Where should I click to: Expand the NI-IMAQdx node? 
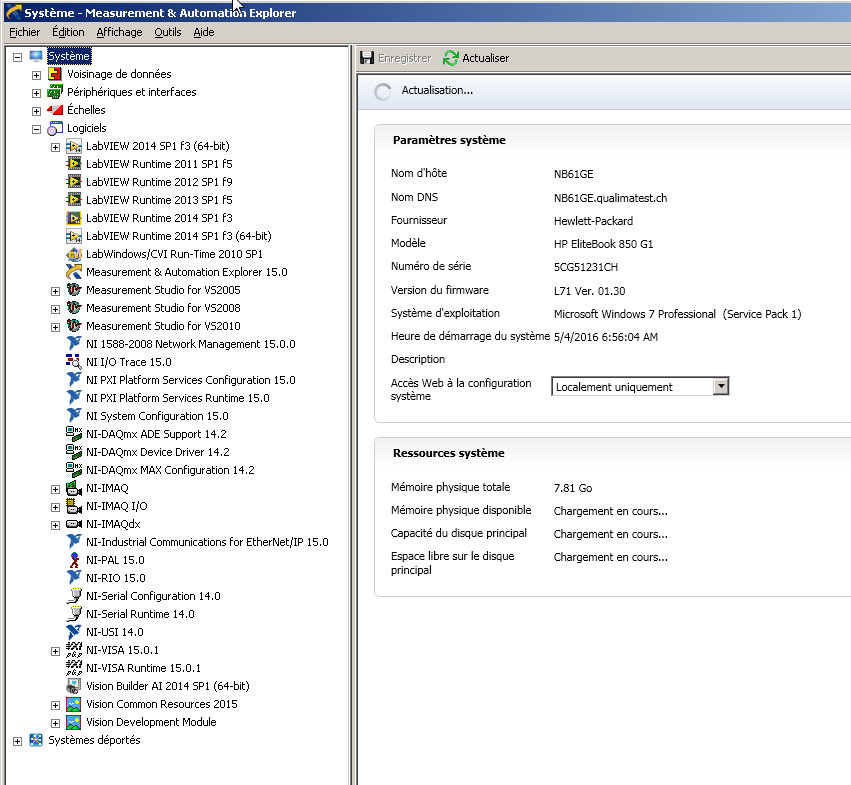pyautogui.click(x=55, y=526)
